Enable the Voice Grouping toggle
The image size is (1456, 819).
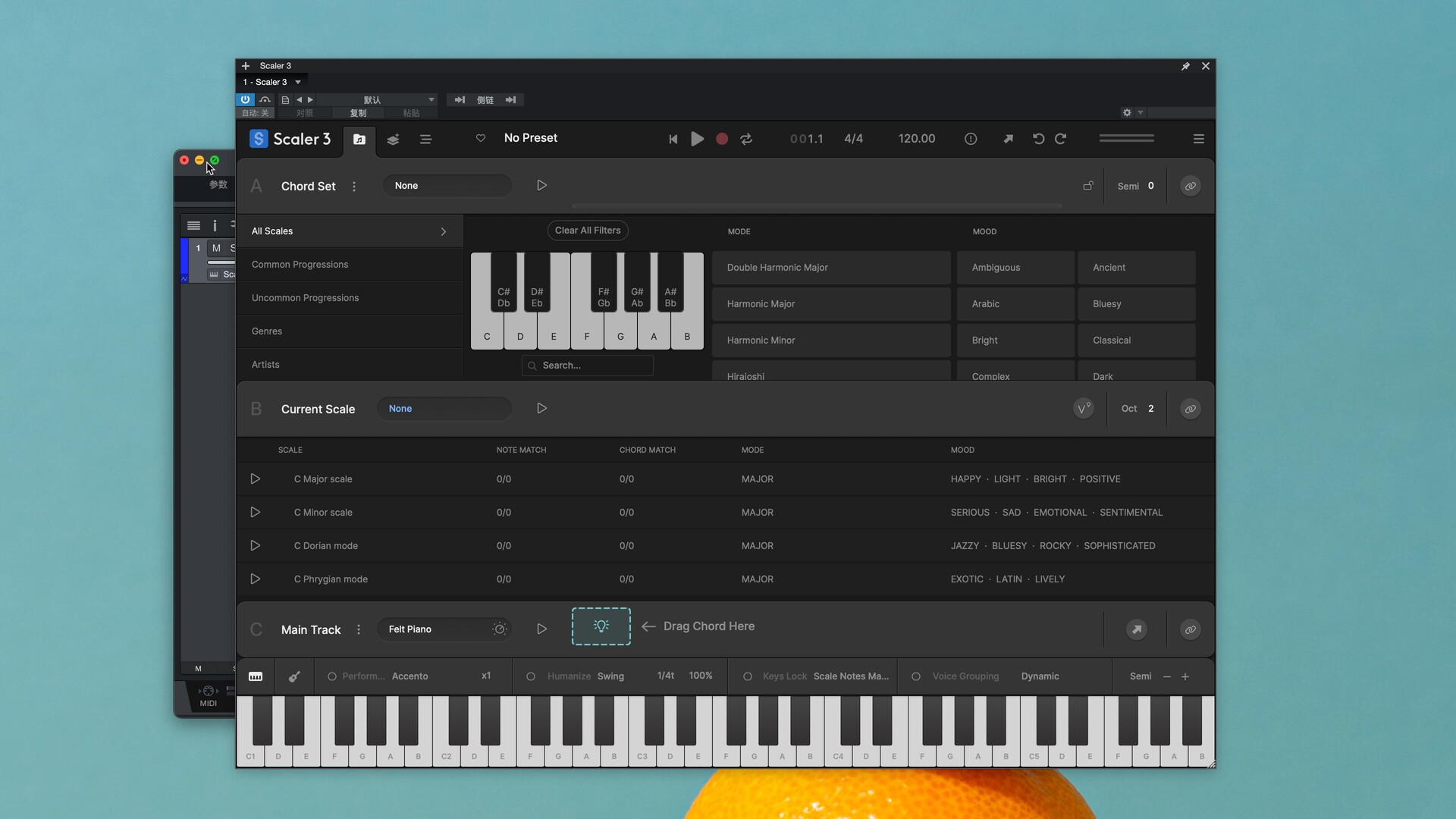[916, 676]
